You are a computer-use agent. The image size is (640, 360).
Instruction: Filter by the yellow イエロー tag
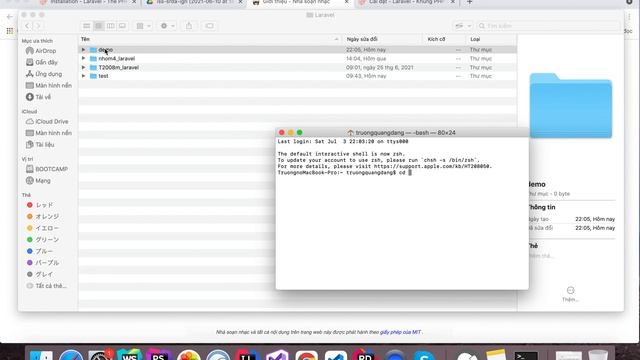[x=42, y=228]
